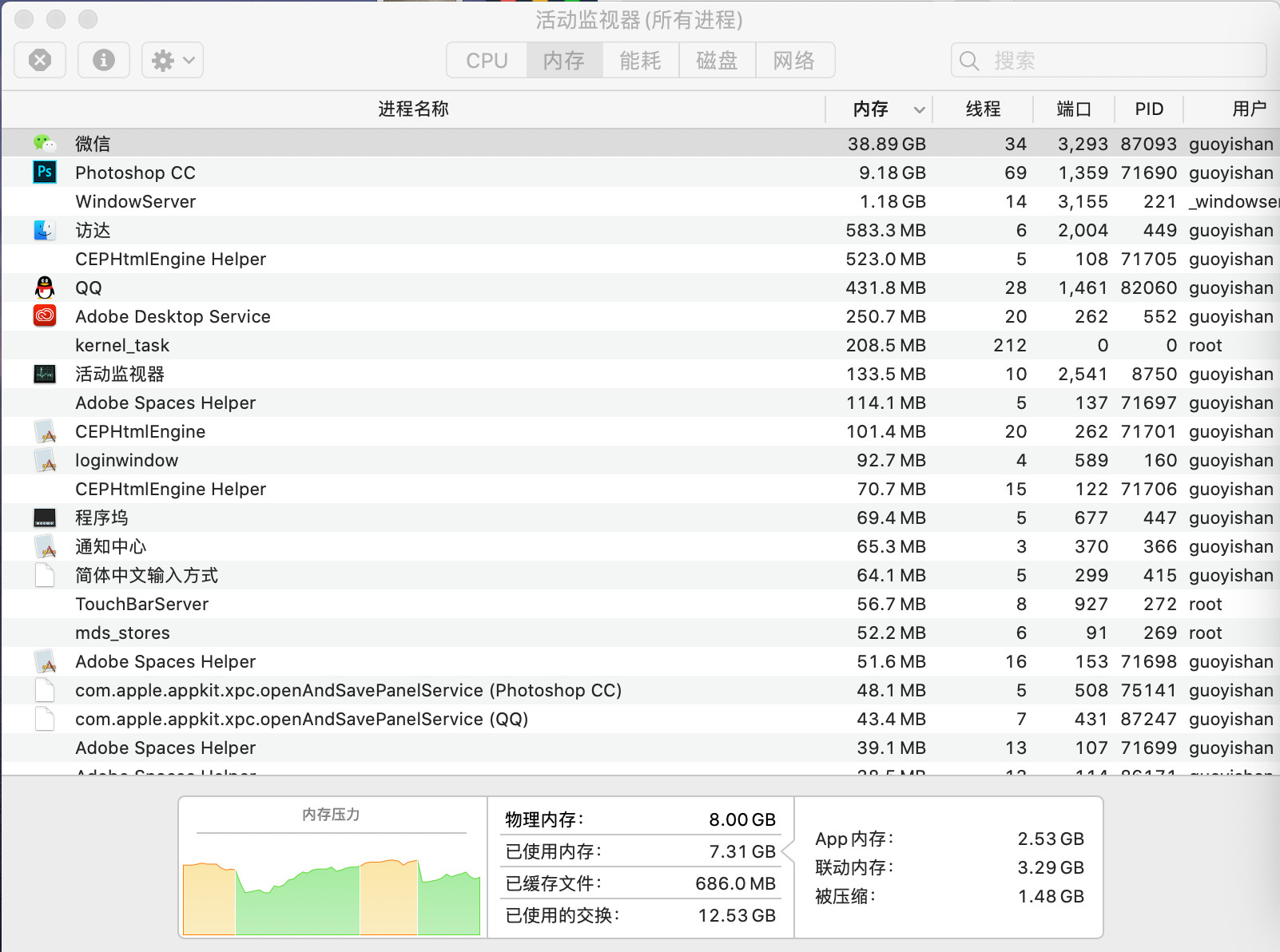The height and width of the screenshot is (952, 1280).
Task: Select the Photoshop CC icon
Action: (x=45, y=172)
